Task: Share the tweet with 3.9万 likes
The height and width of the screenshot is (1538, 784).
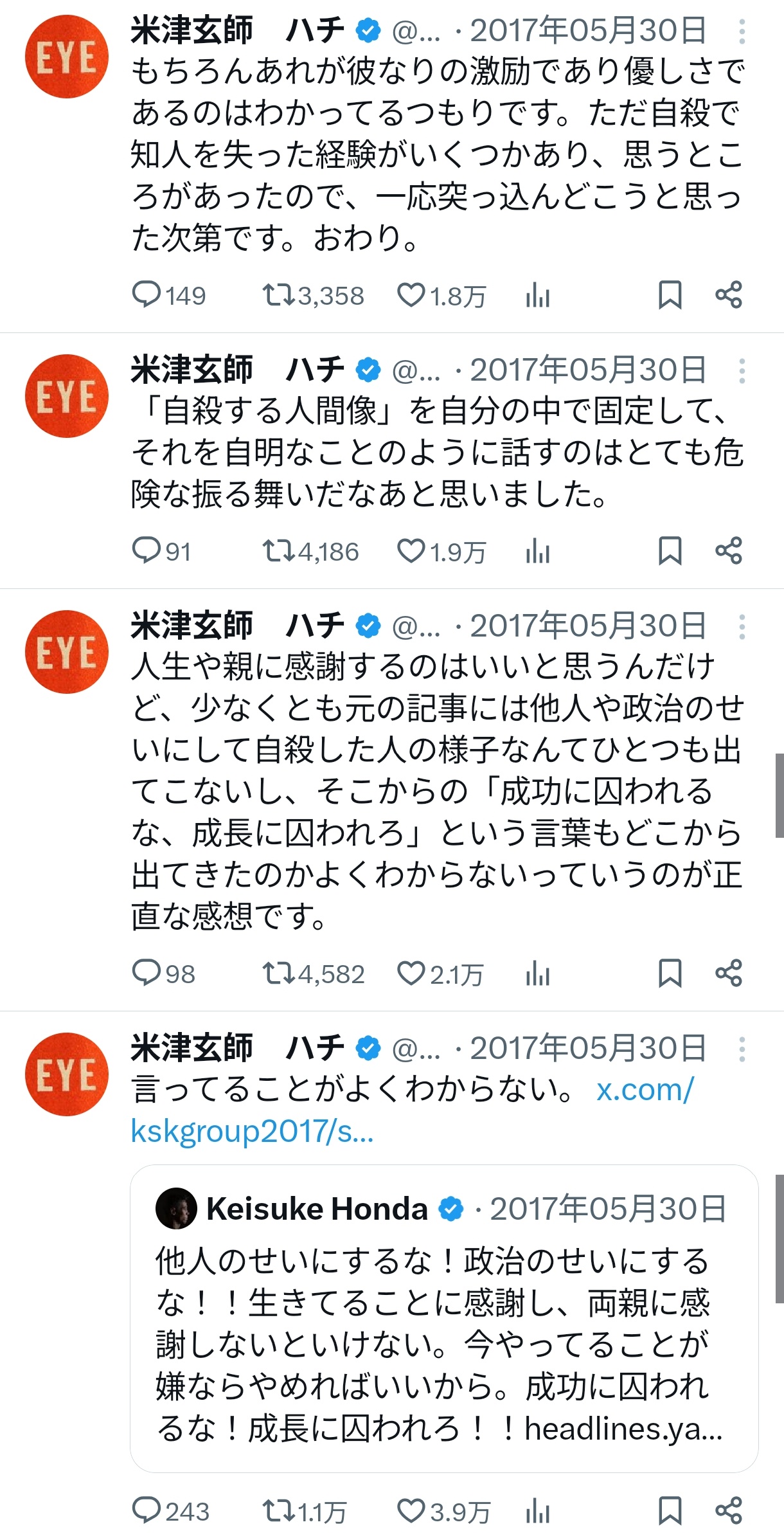Action: (729, 1511)
